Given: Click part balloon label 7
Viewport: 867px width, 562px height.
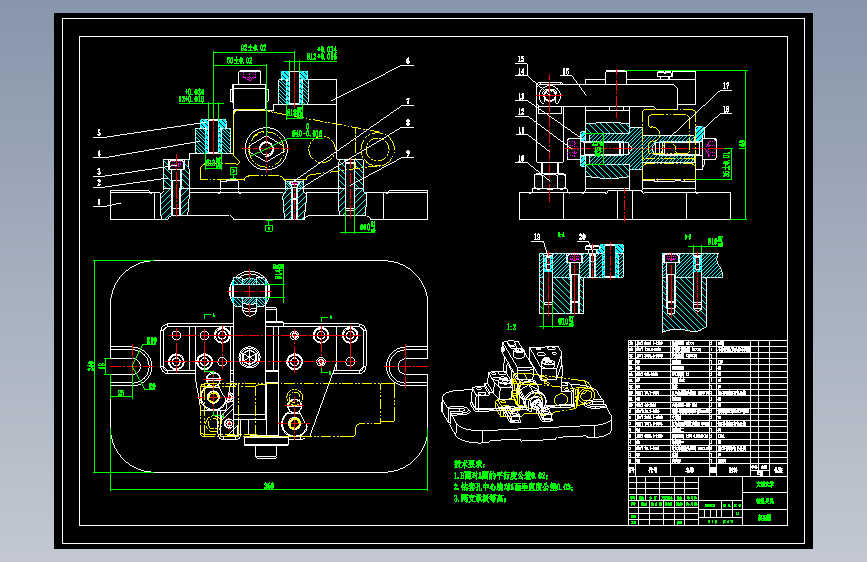Looking at the screenshot, I should pyautogui.click(x=408, y=101).
